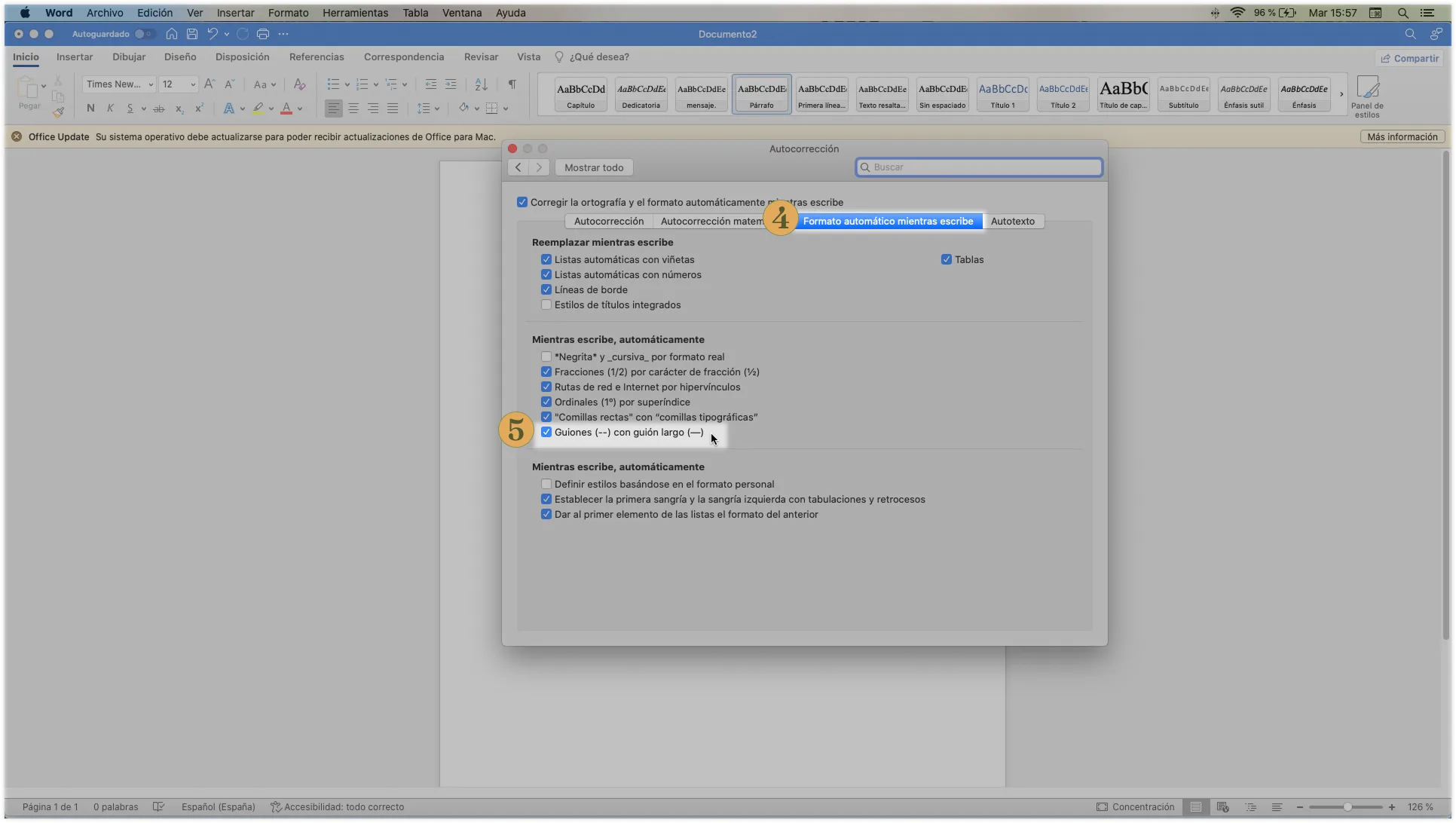Expand bullet list options dropdown arrow

coord(347,85)
